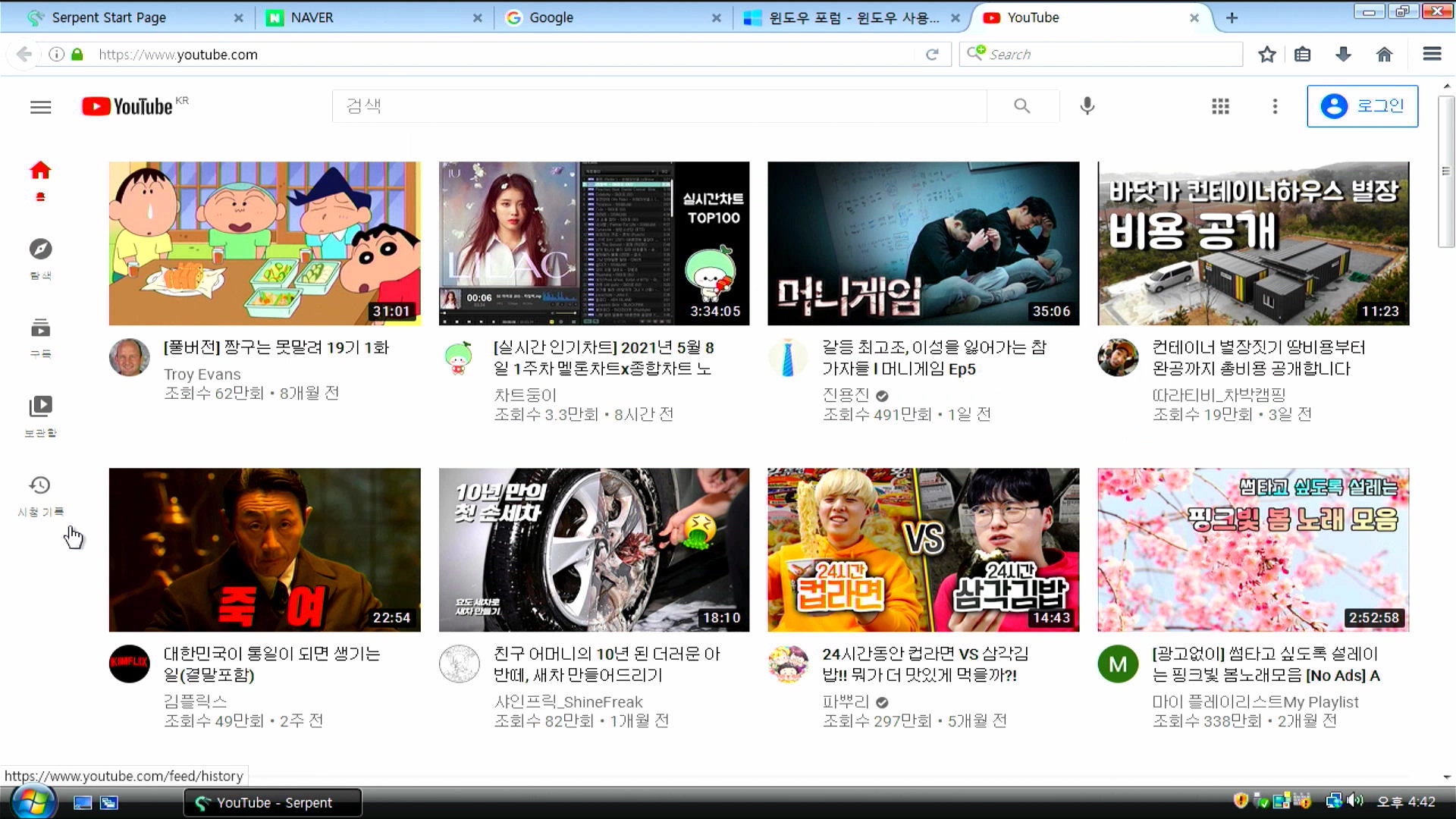Screen dimensions: 1456x819
Task: Open the Explore compass sidebar icon
Action: point(40,249)
